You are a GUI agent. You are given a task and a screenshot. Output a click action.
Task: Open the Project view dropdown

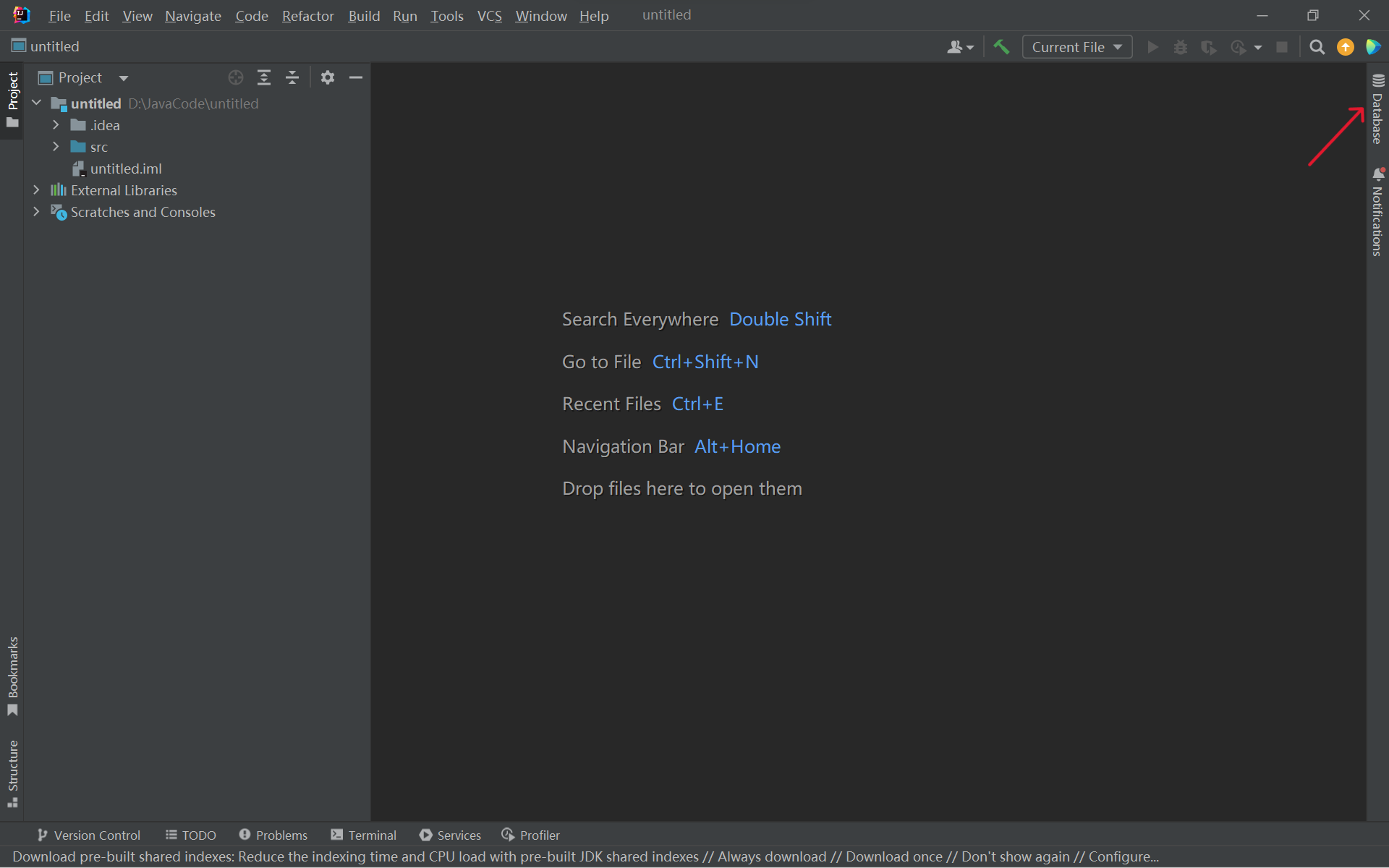[122, 77]
